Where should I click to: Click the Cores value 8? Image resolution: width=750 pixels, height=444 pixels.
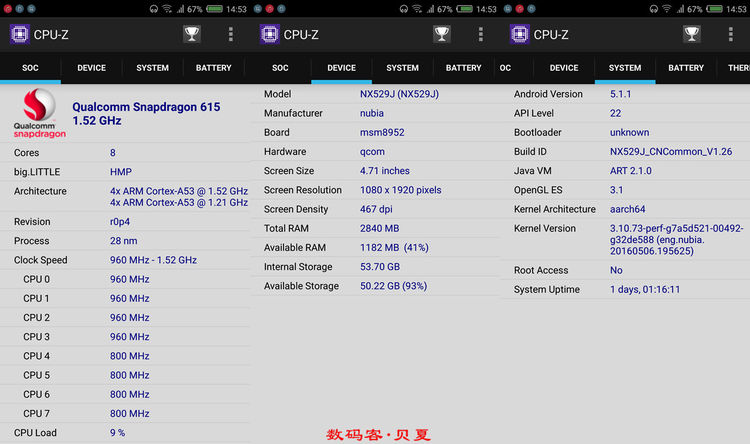113,153
